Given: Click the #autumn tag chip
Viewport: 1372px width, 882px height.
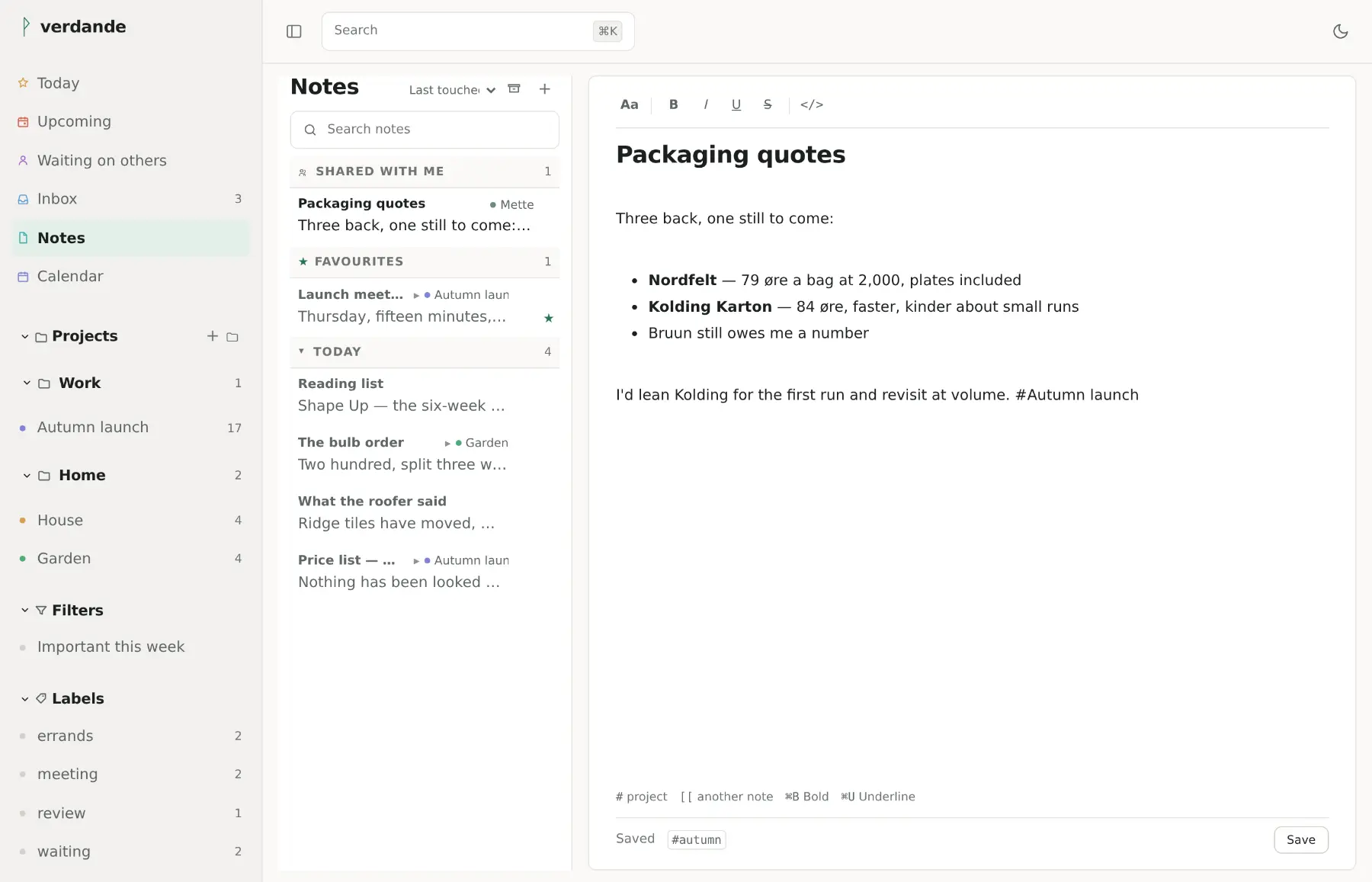Looking at the screenshot, I should (696, 839).
